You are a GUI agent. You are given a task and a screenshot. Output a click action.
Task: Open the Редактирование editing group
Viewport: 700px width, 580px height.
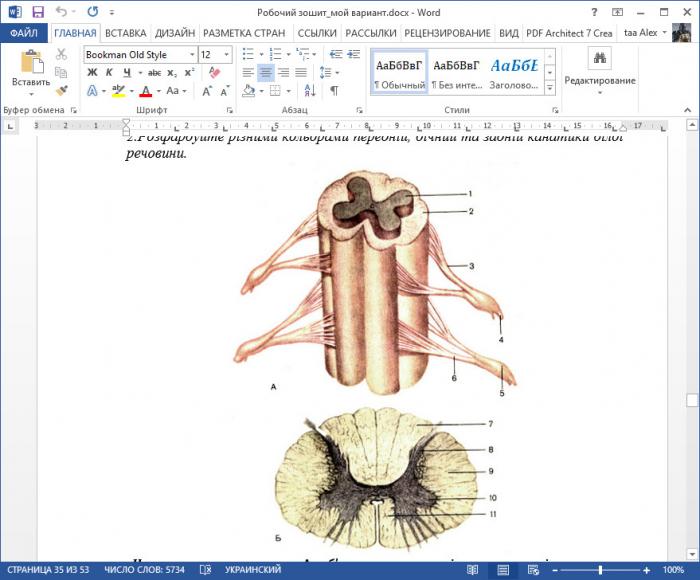click(599, 70)
